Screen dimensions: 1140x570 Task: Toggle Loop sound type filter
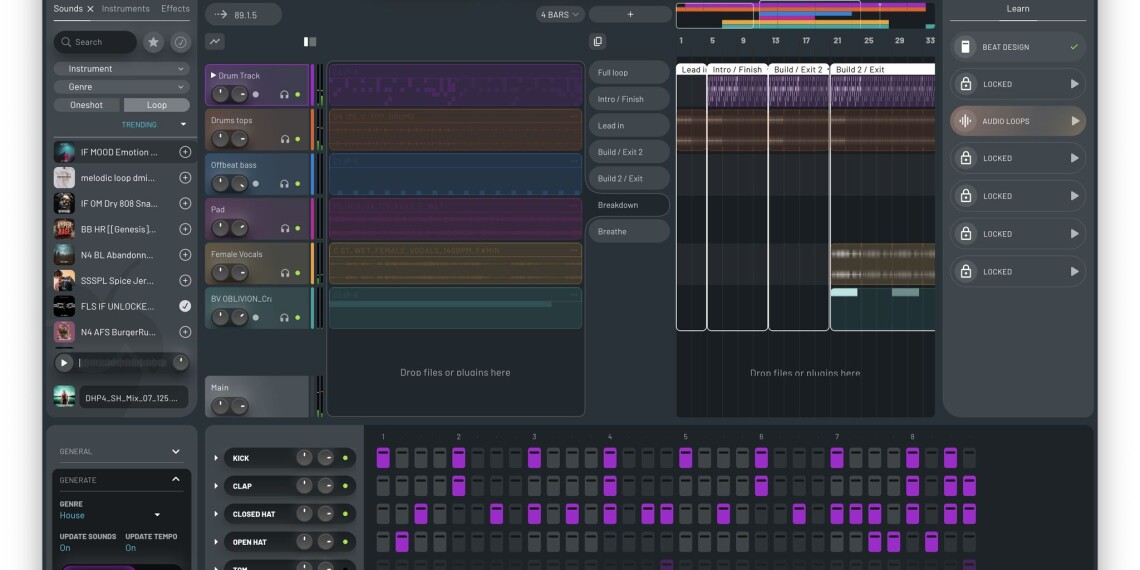(x=157, y=105)
